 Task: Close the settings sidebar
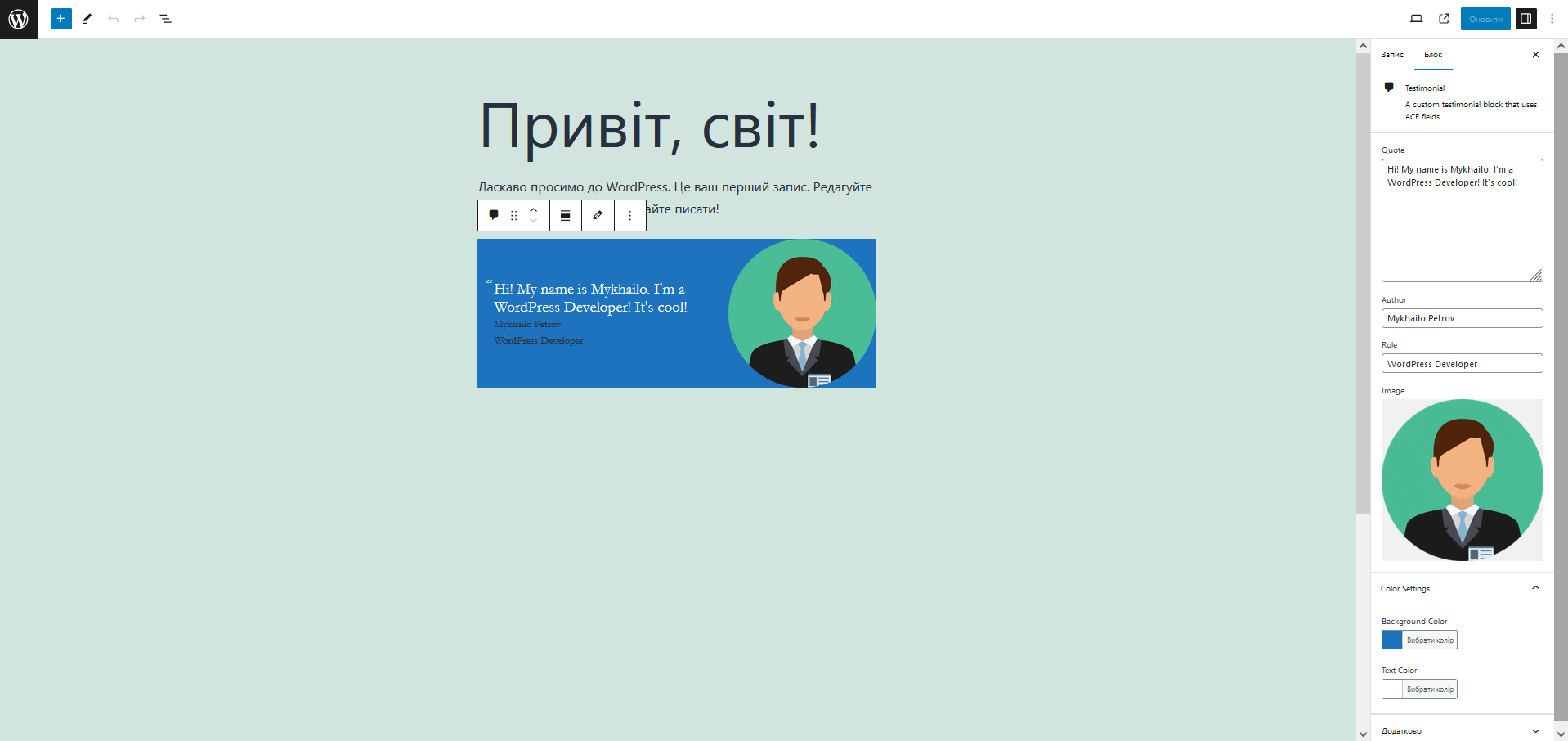click(x=1535, y=55)
